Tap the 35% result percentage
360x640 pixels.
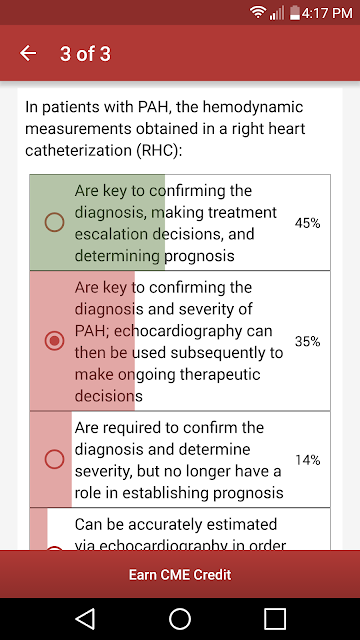coord(307,341)
